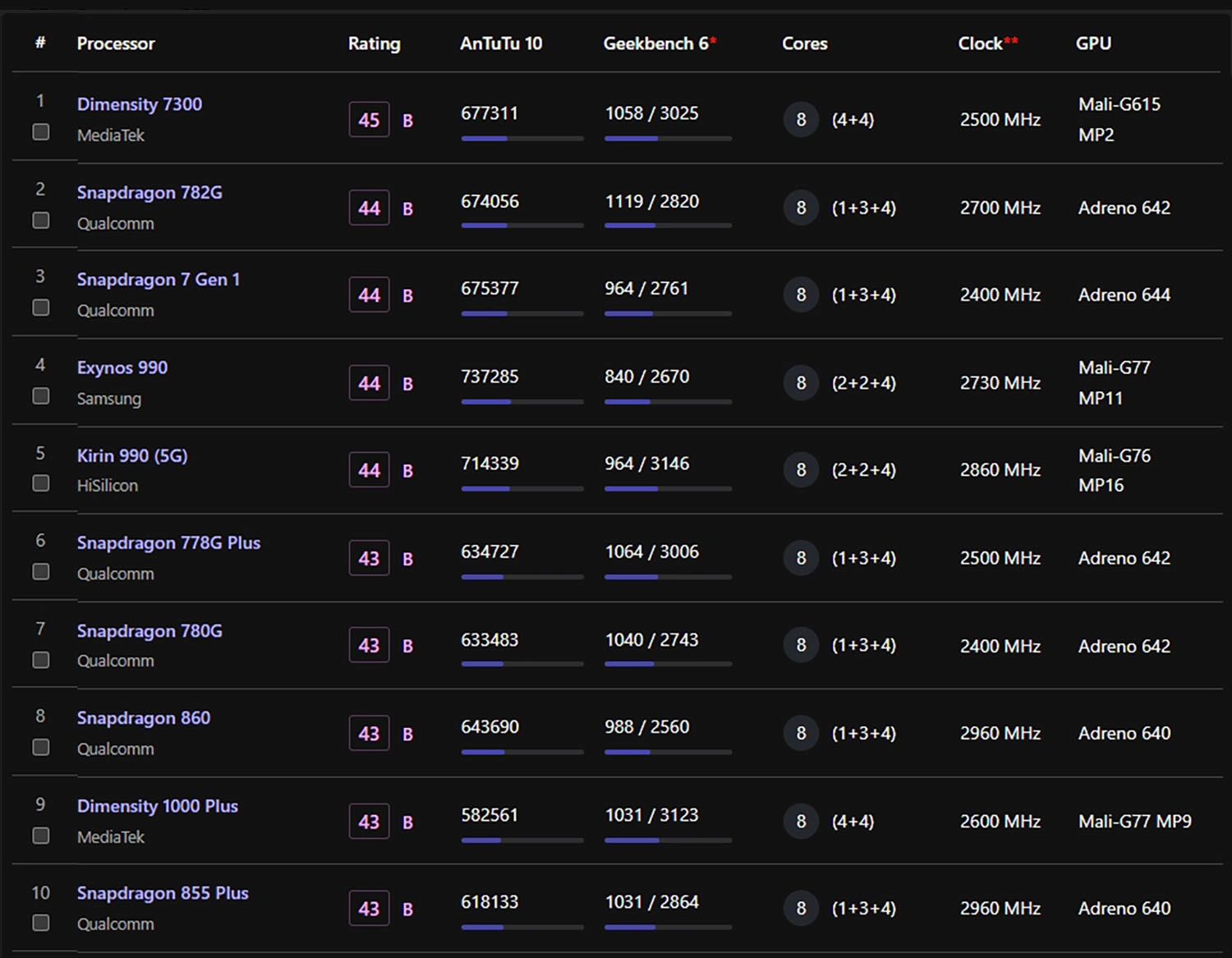
Task: Click the 44 rating badge for Snapdragon 782G
Action: click(369, 208)
